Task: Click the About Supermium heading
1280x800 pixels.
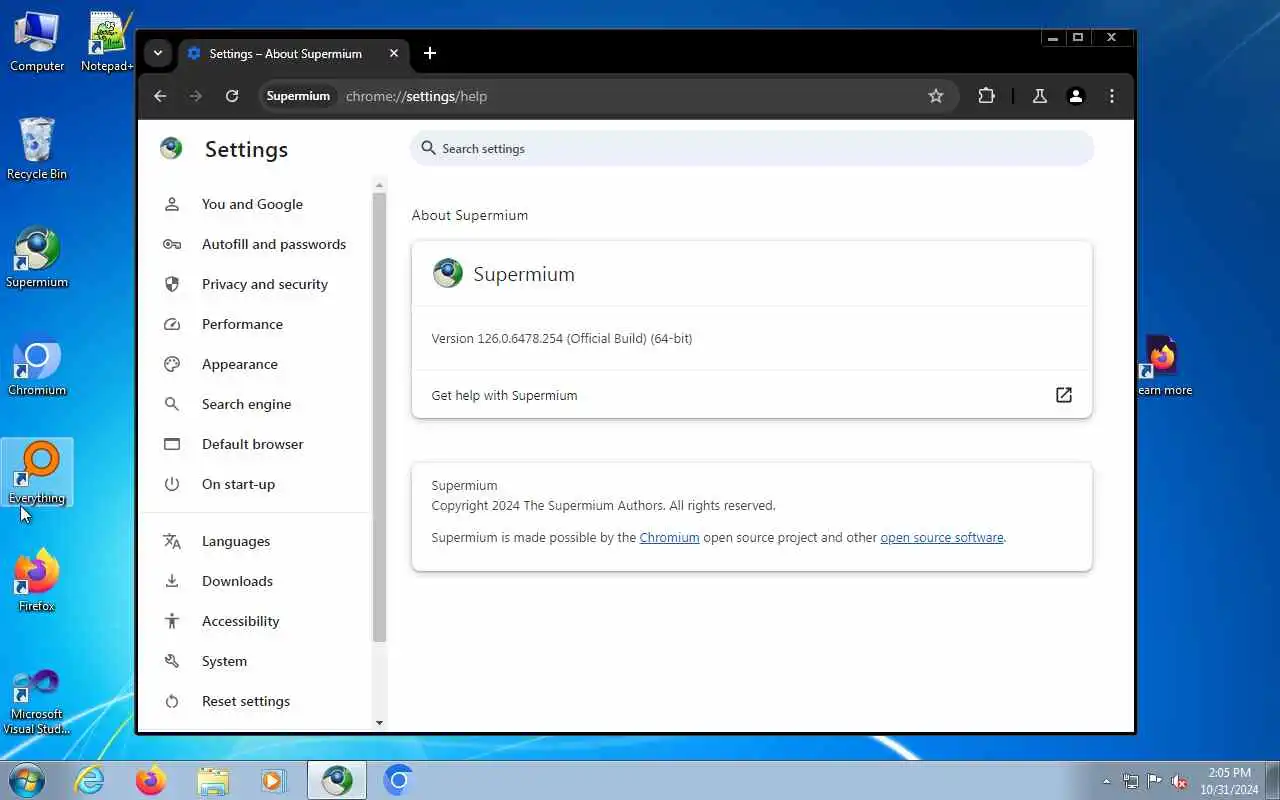Action: pyautogui.click(x=470, y=215)
